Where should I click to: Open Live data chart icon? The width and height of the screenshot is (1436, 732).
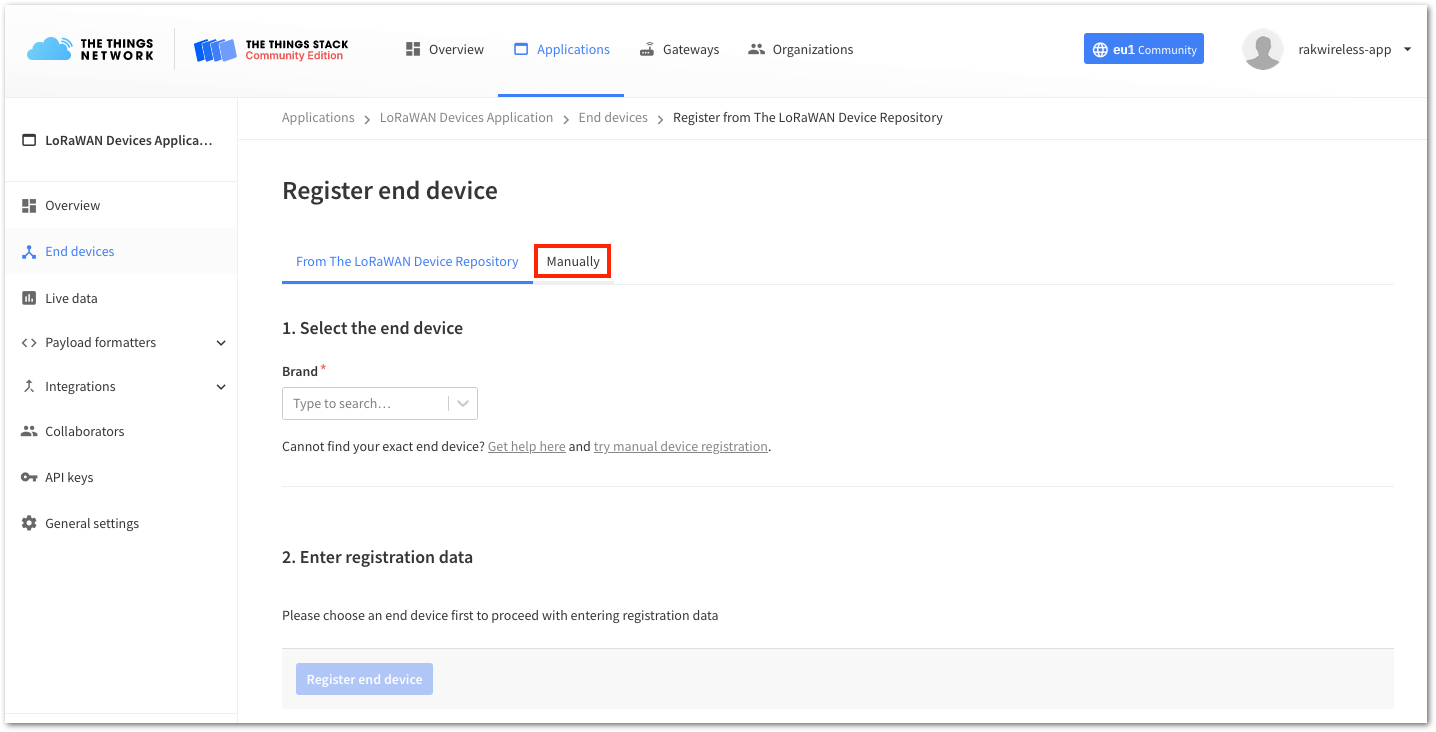pos(29,298)
